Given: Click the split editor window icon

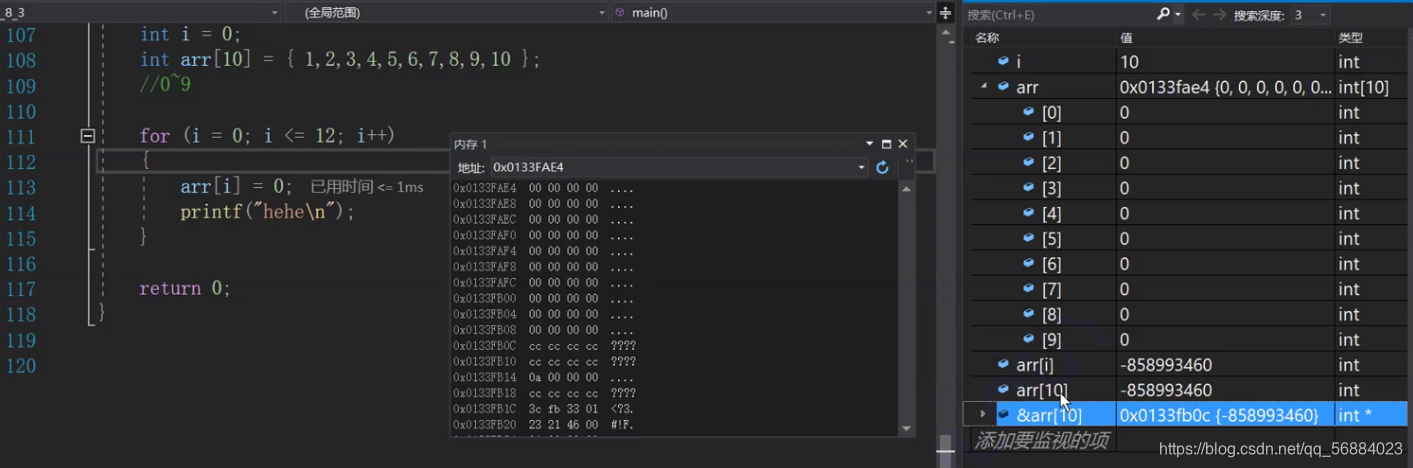Looking at the screenshot, I should 946,12.
